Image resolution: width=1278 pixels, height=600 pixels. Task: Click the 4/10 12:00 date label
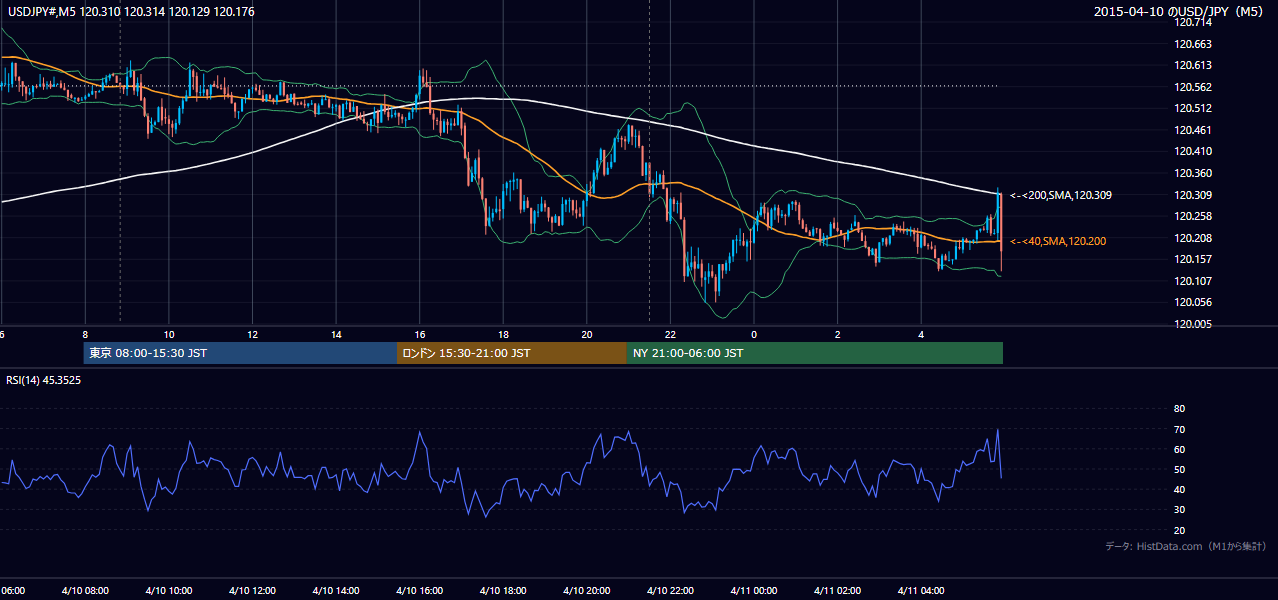pos(252,590)
